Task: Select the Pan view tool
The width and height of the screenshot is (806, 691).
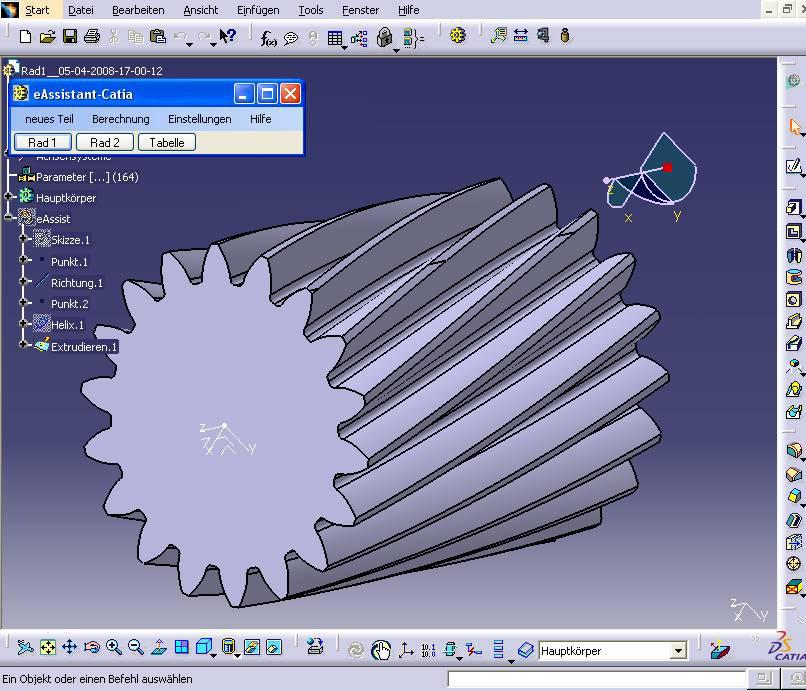Action: [69, 648]
